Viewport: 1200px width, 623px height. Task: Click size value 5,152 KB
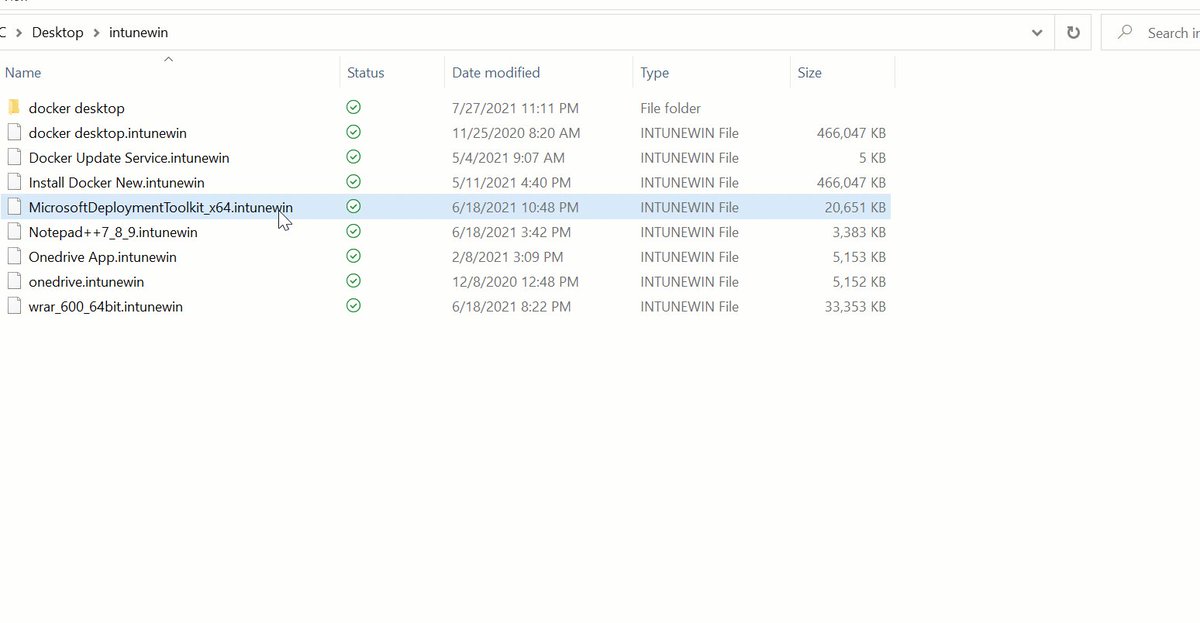(859, 282)
